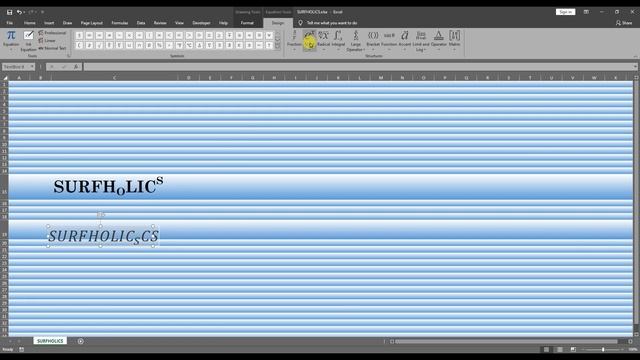Click inside the formula bar input

(358, 67)
